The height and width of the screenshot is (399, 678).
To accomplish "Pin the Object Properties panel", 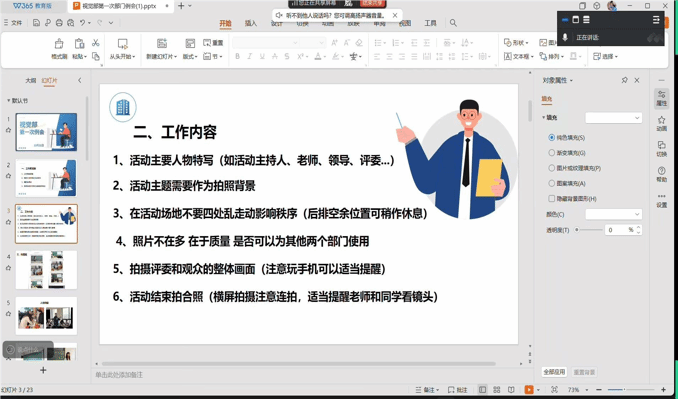I will (x=624, y=80).
